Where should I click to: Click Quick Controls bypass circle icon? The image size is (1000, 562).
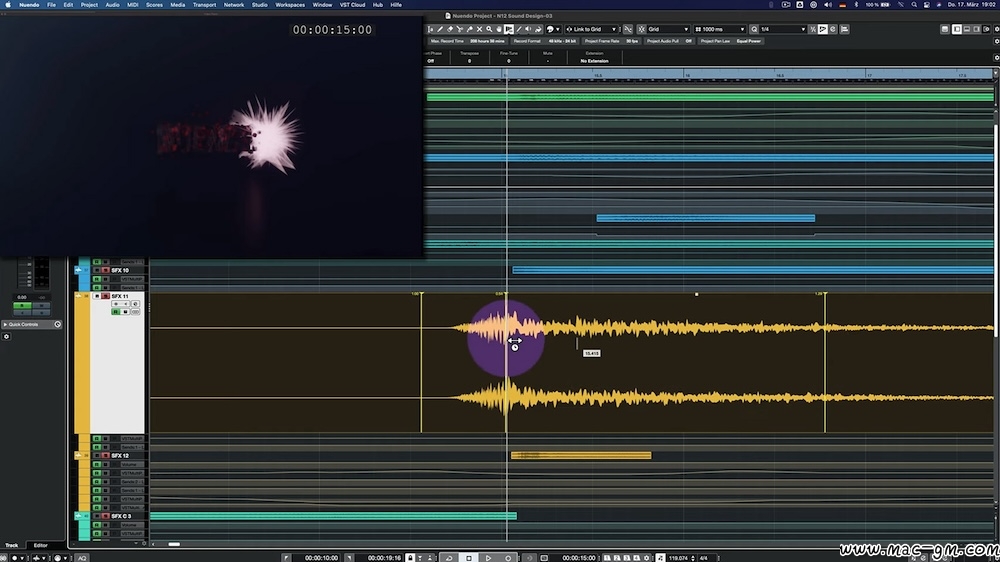(x=57, y=325)
